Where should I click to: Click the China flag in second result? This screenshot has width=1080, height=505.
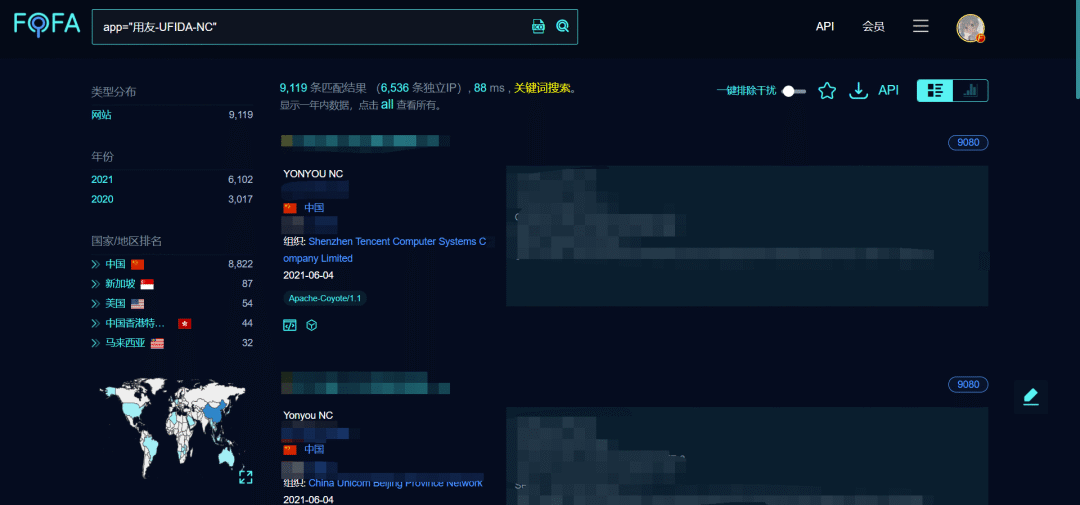click(x=290, y=449)
